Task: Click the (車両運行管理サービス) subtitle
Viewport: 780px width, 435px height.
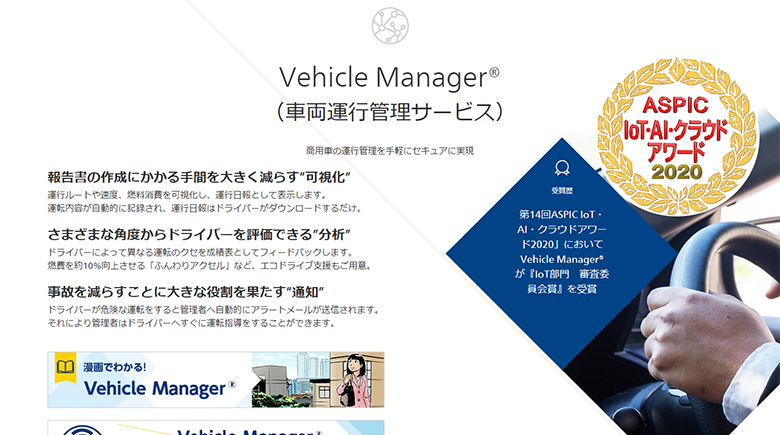Action: point(390,111)
